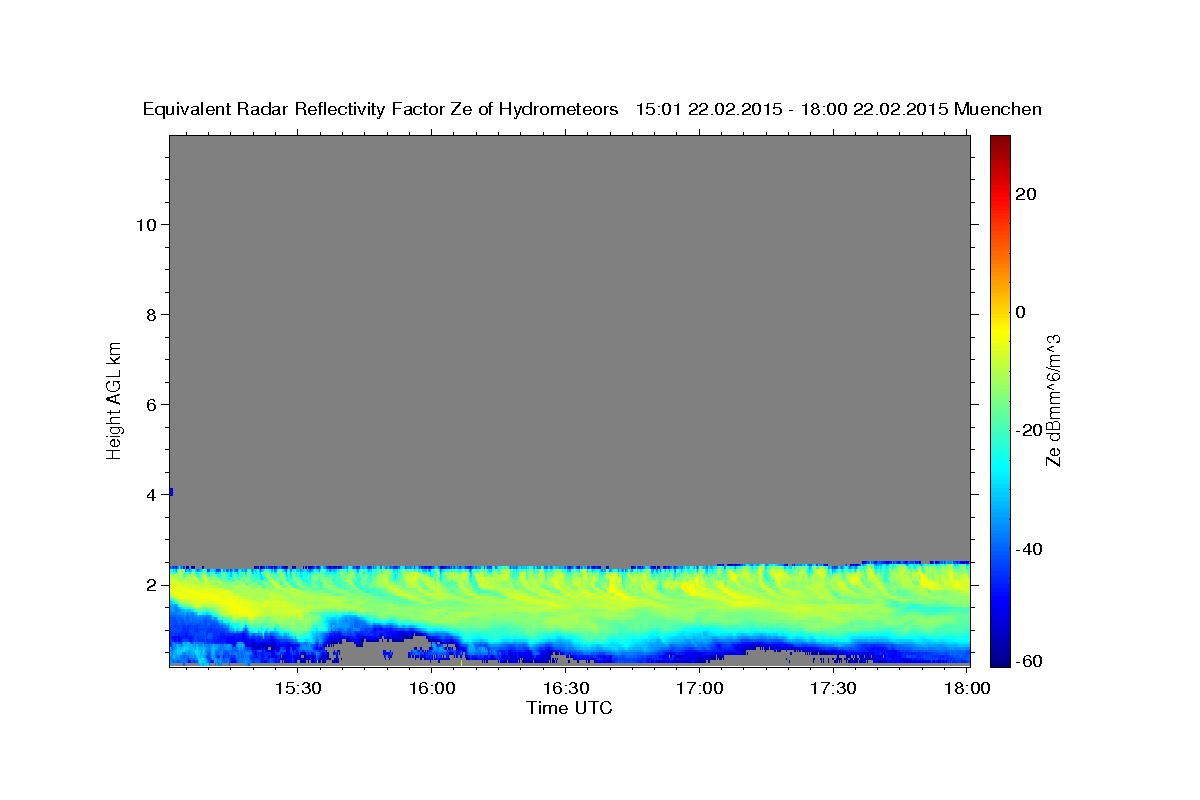
Task: Click the height tick label '2'
Action: coord(150,585)
